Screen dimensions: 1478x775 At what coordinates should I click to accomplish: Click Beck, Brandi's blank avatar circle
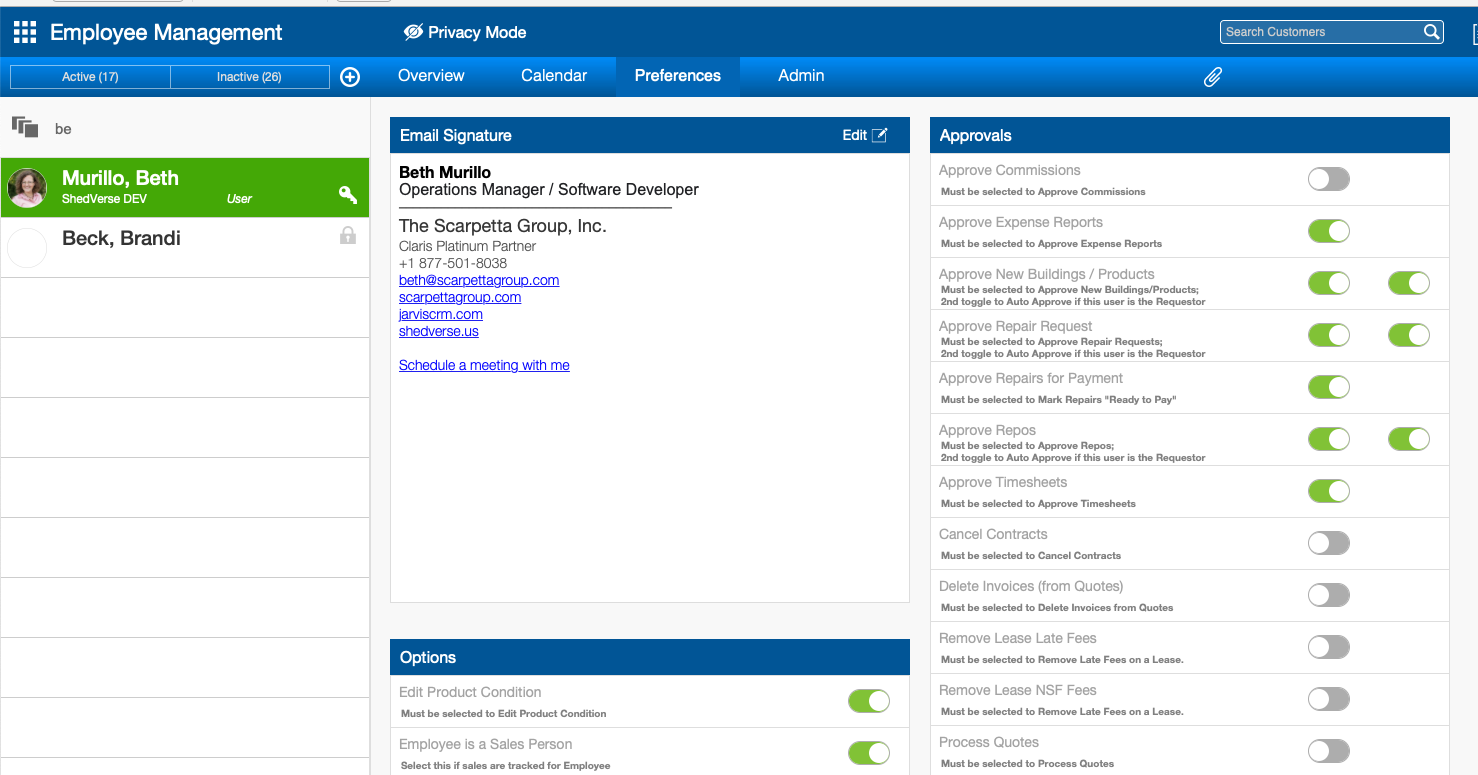[27, 248]
